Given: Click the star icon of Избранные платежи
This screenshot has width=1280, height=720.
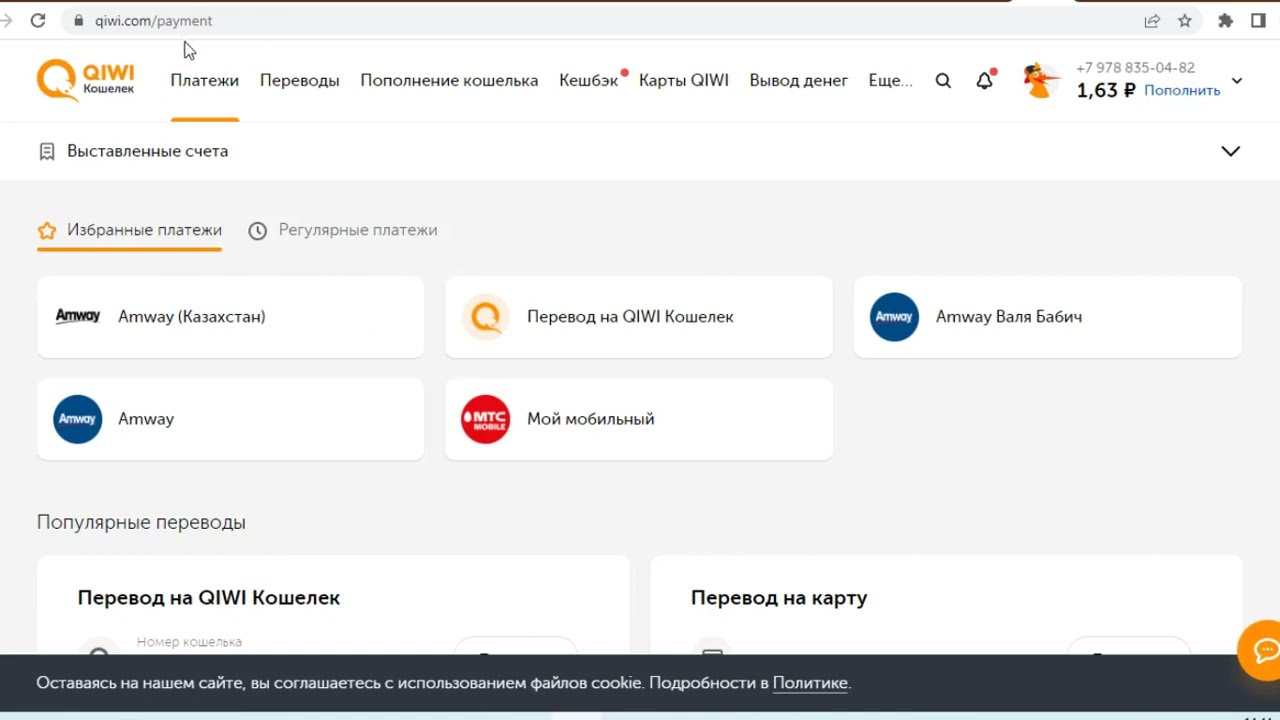Looking at the screenshot, I should (x=47, y=231).
